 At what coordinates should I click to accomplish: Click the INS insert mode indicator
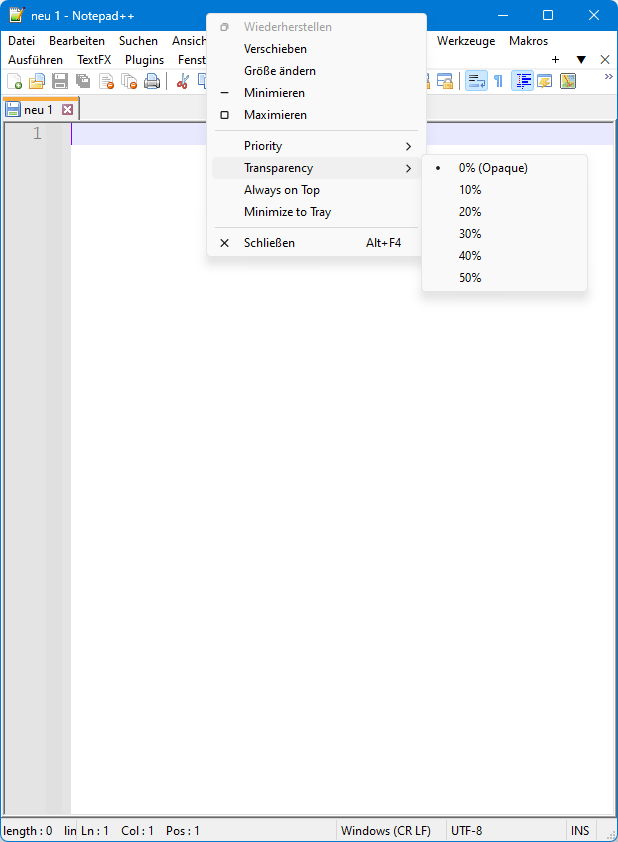click(x=580, y=831)
